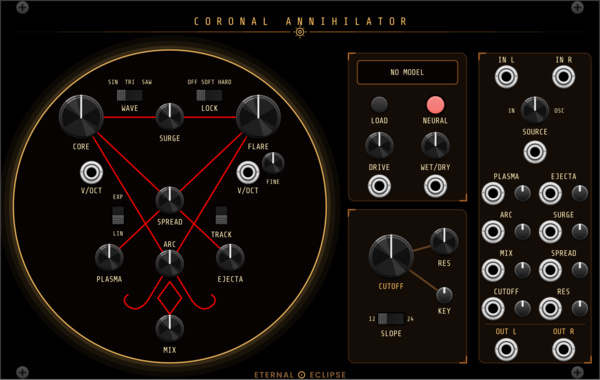
Task: Click the SURGE CV input jack
Action: tap(550, 232)
